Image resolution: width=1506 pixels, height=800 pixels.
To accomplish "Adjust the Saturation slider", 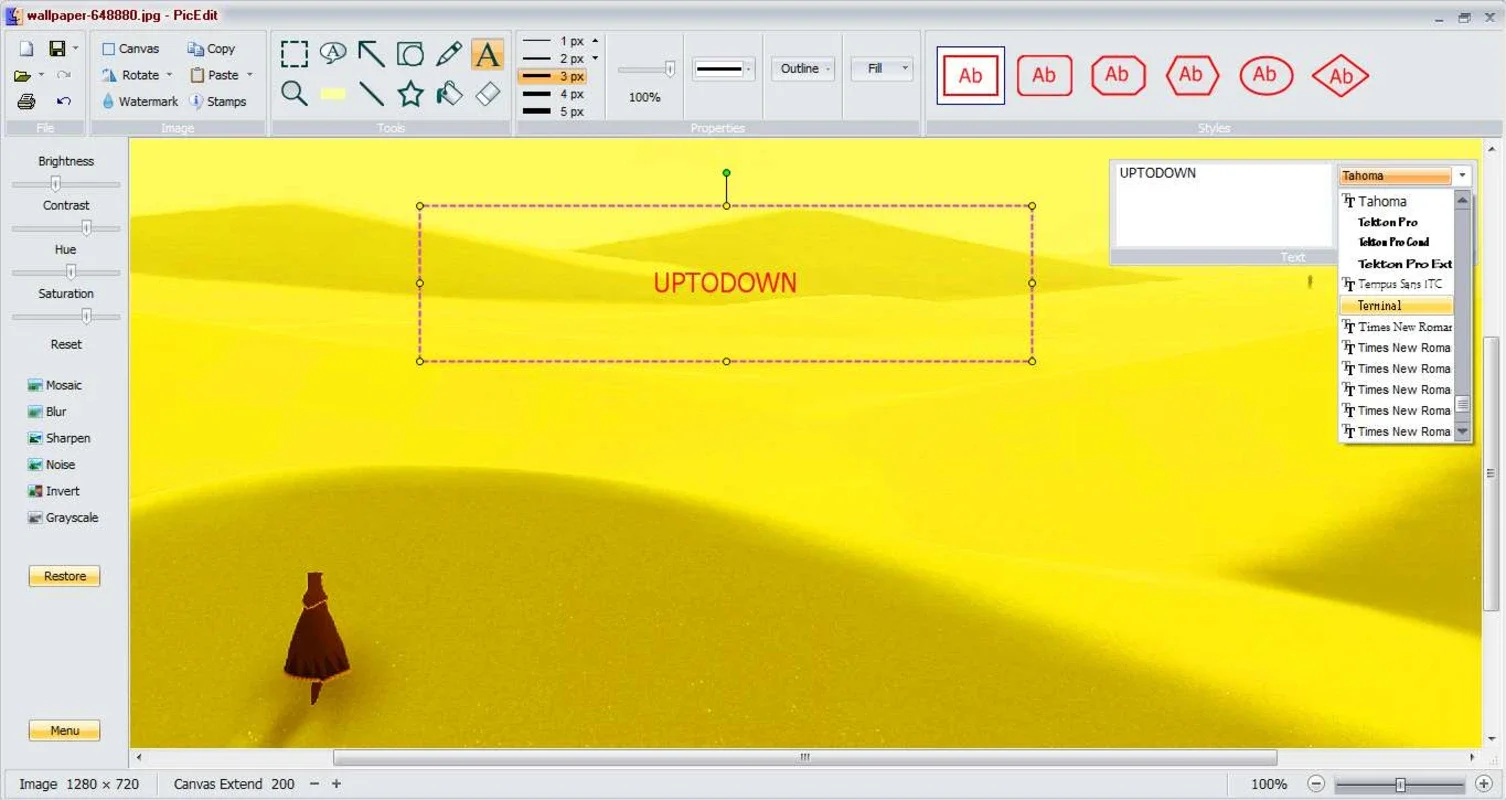I will coord(87,316).
